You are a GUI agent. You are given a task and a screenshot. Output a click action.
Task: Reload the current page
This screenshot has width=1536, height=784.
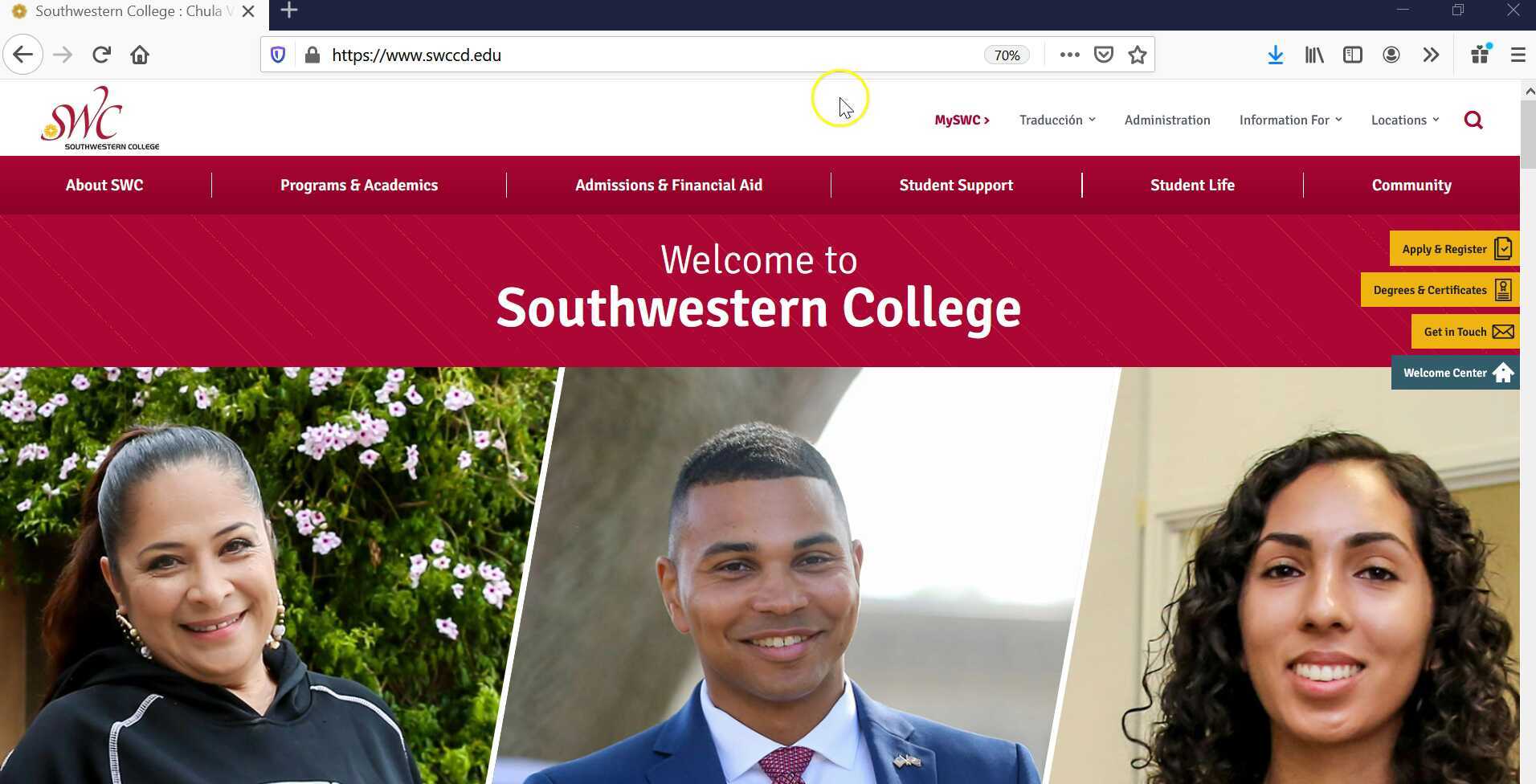tap(101, 55)
